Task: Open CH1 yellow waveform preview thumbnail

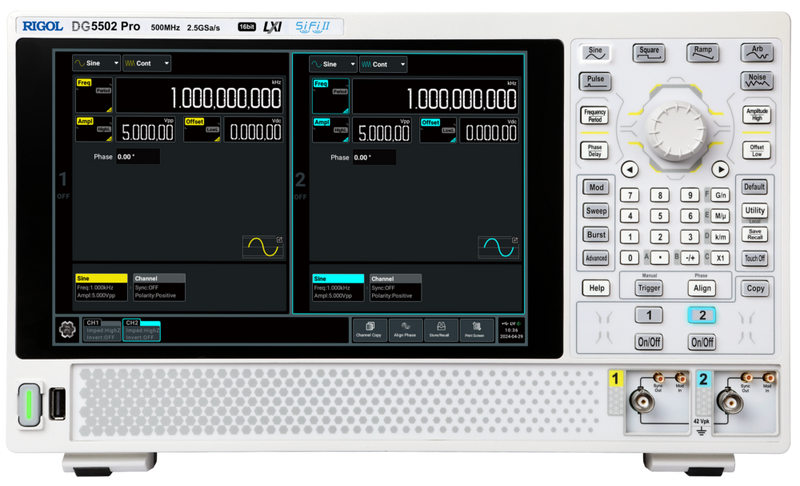Action: [x=263, y=247]
